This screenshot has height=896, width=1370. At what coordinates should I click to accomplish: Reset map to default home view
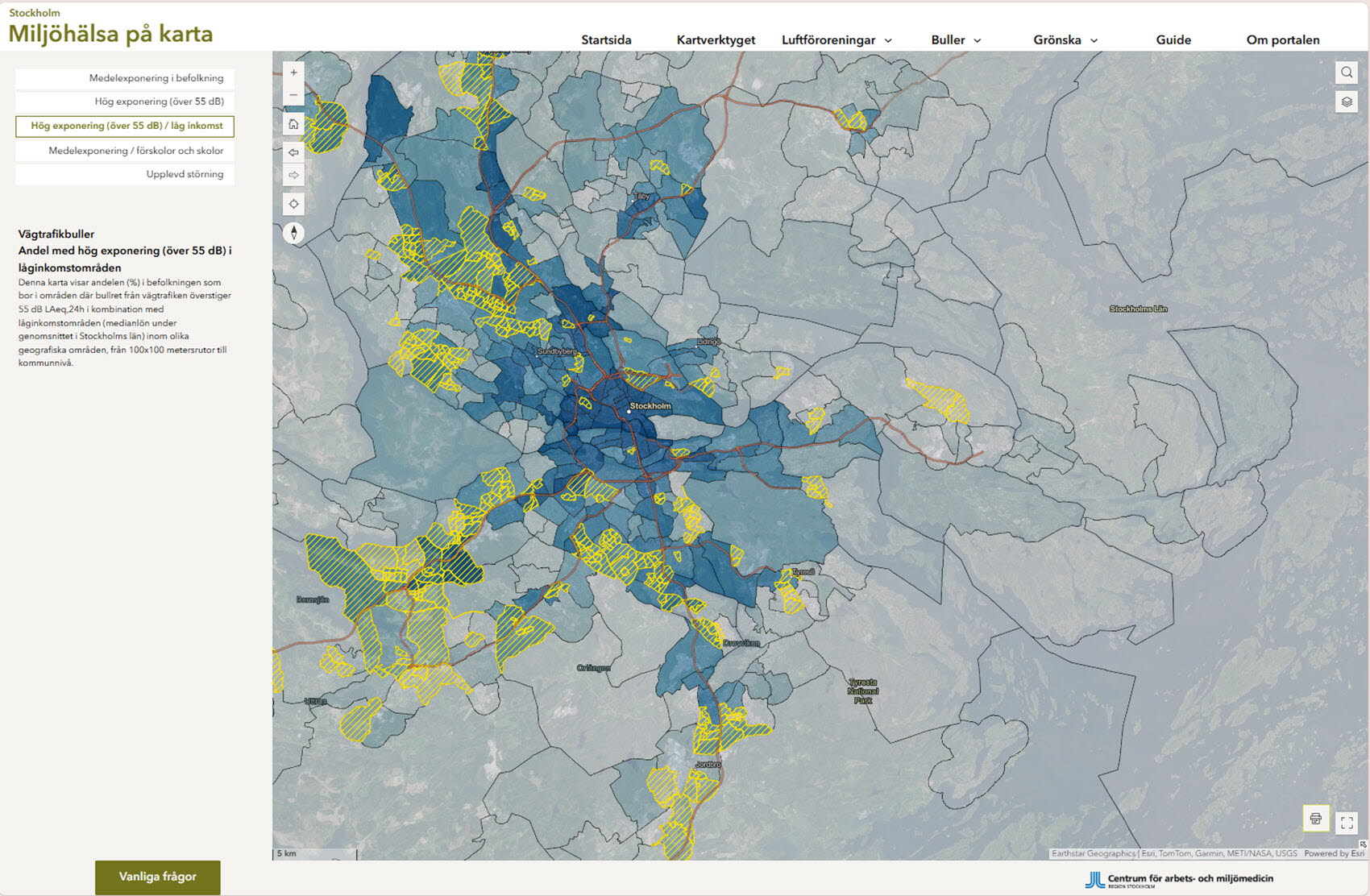coord(293,124)
